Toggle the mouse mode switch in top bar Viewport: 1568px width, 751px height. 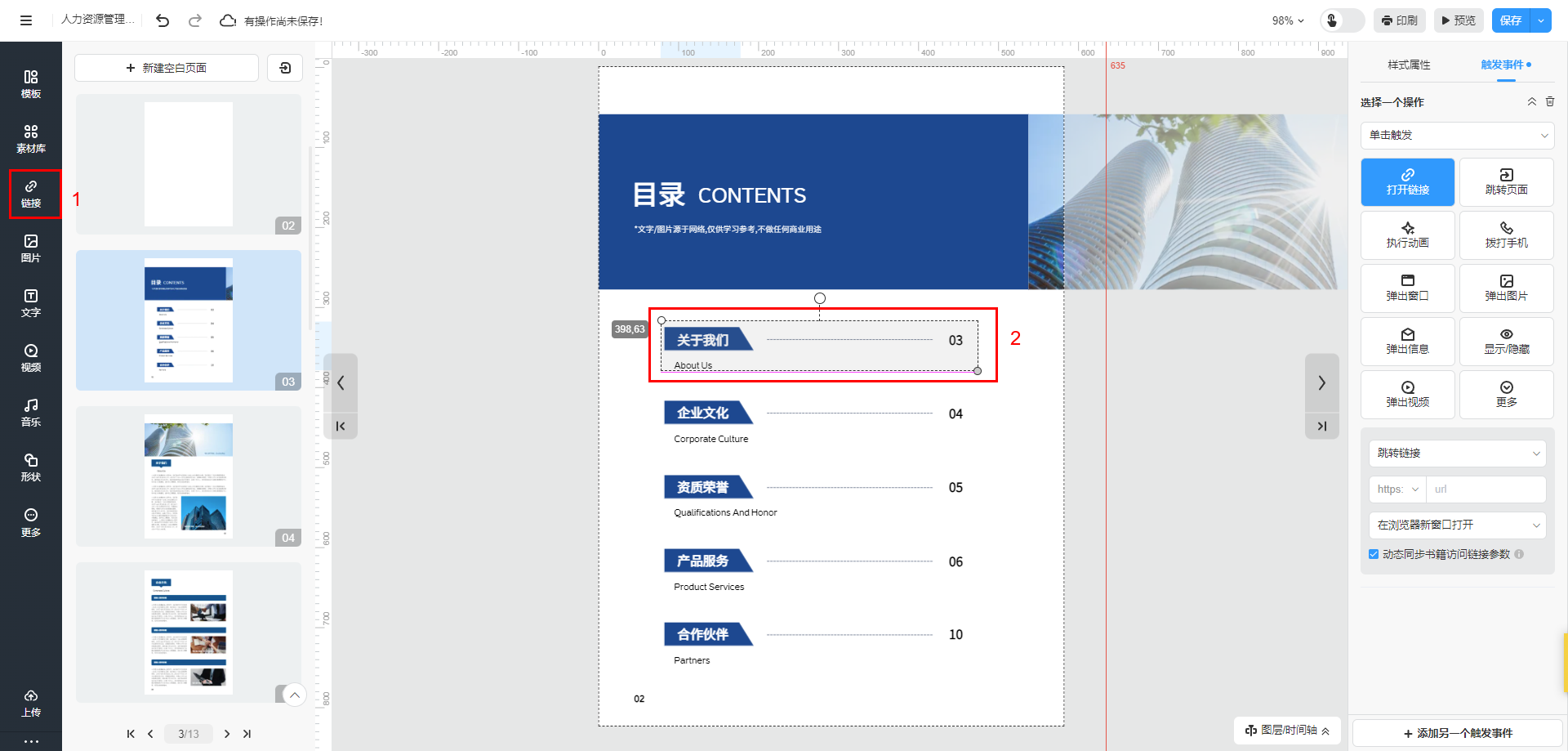click(1342, 20)
